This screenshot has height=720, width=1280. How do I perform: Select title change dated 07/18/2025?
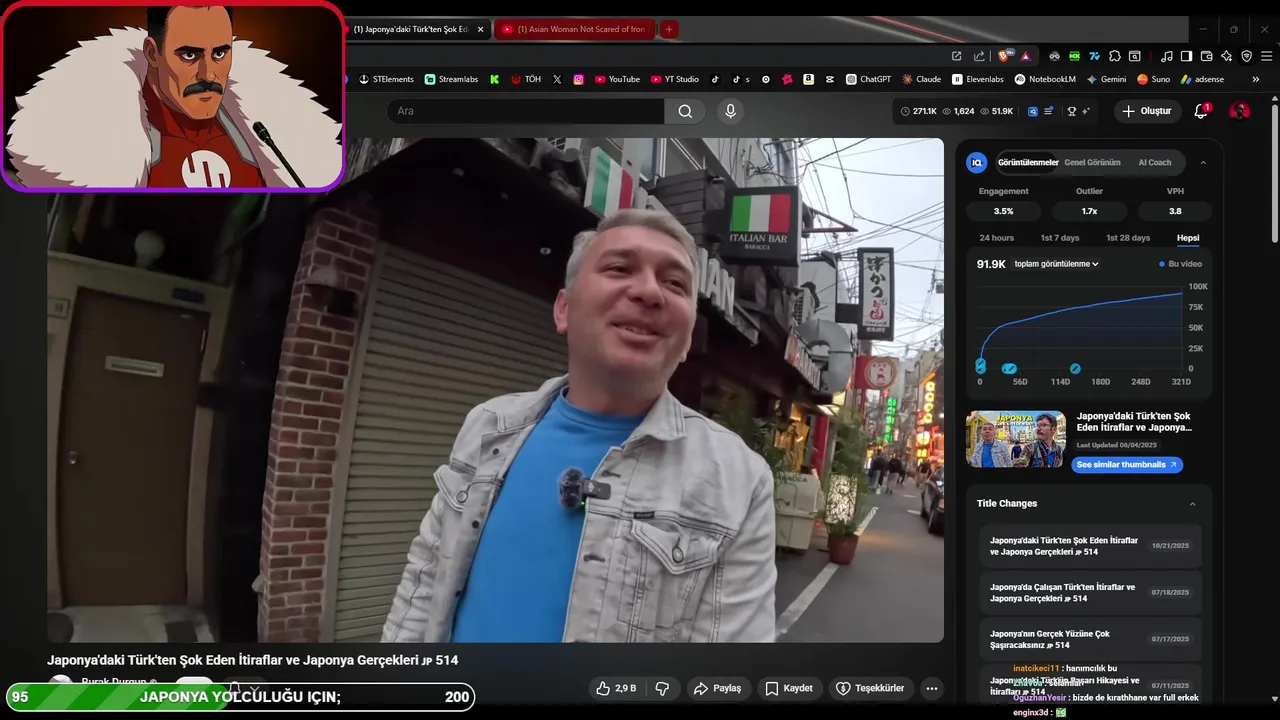tap(1090, 593)
